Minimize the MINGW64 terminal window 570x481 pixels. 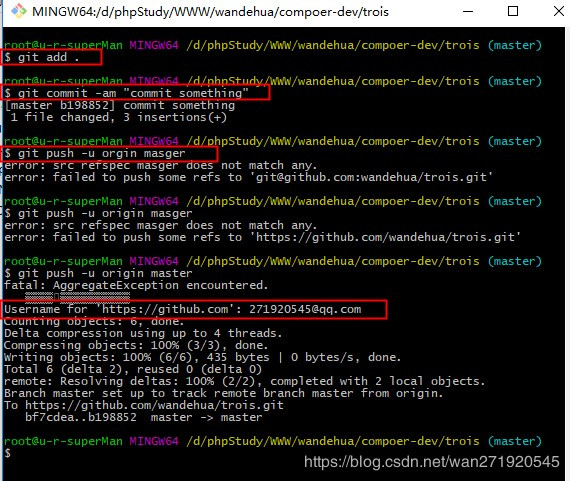(468, 11)
